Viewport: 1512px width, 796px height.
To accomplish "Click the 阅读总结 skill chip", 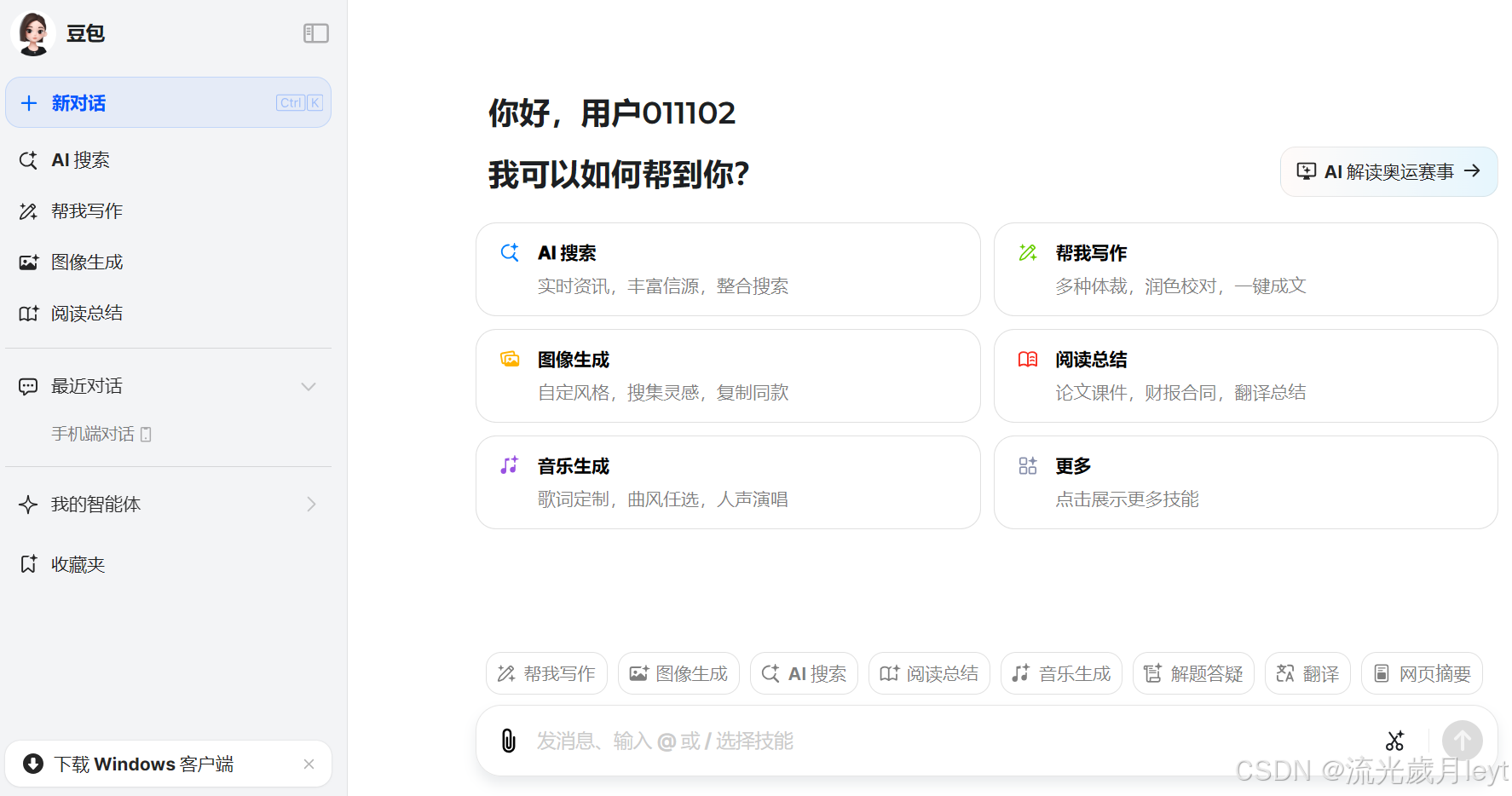I will click(929, 673).
